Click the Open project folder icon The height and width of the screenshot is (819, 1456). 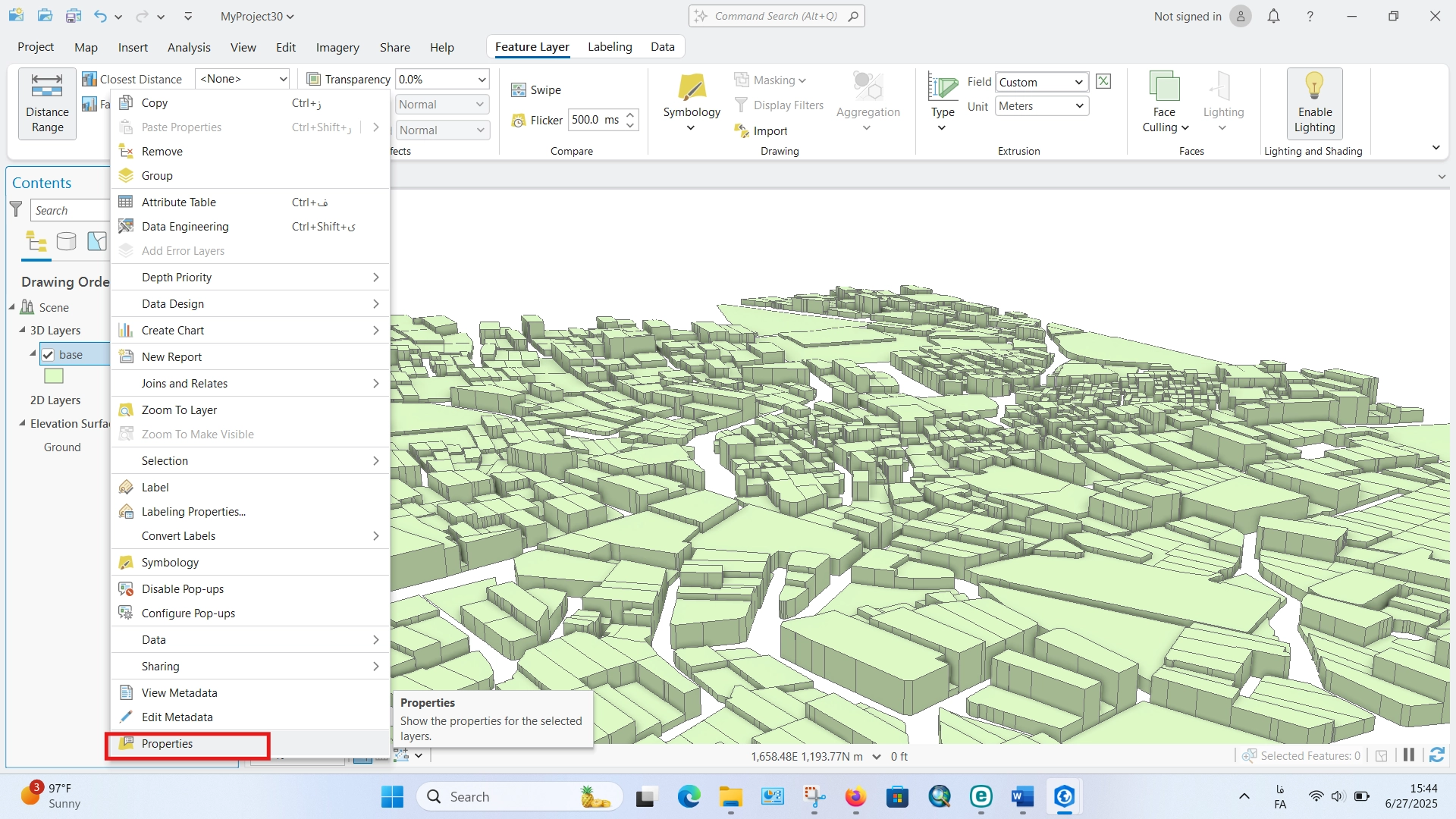coord(45,16)
